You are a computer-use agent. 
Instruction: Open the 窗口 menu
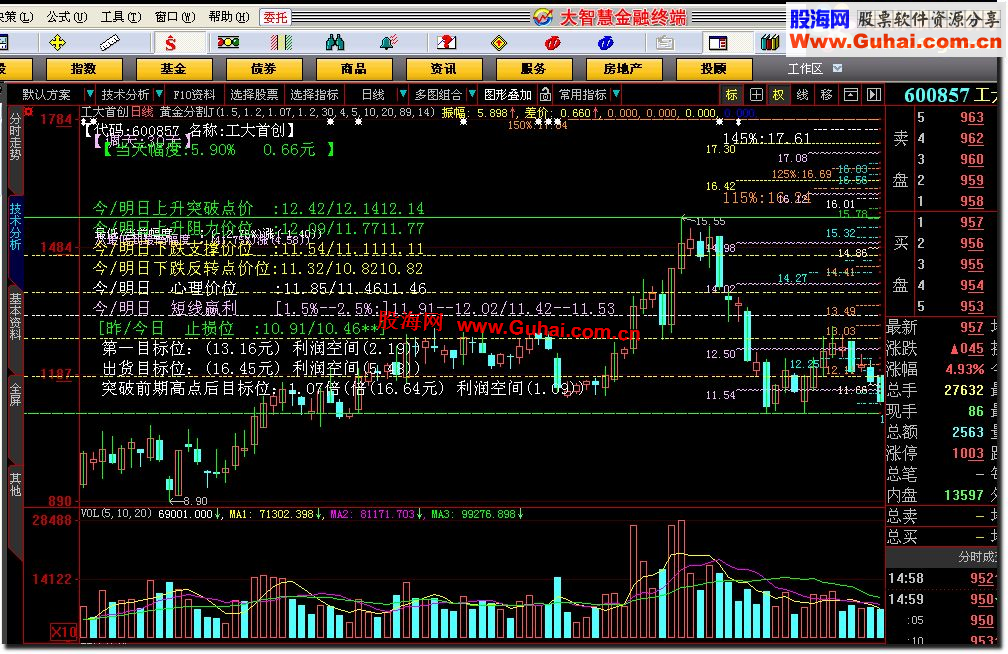[175, 17]
